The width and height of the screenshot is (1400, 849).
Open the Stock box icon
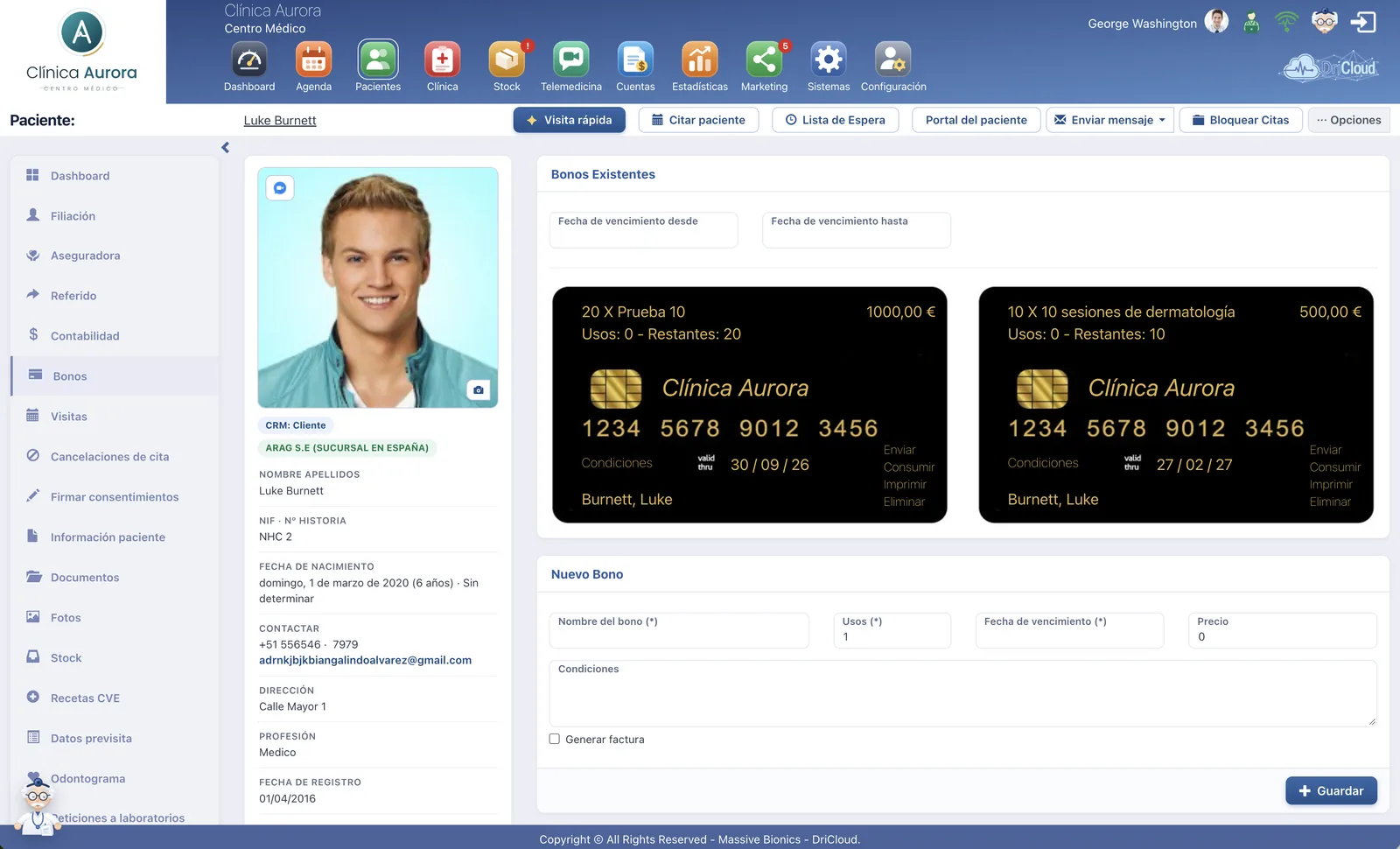507,60
